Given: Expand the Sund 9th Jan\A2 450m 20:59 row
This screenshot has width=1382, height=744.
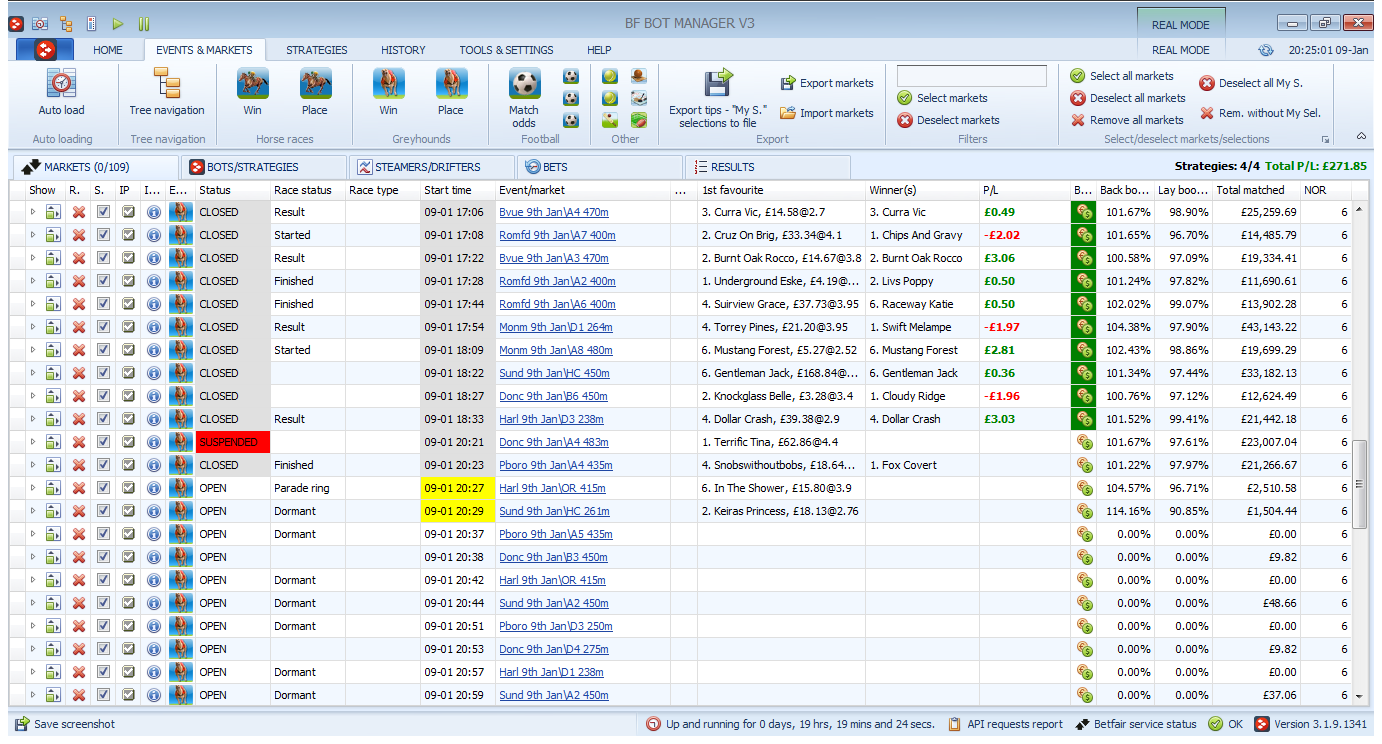Looking at the screenshot, I should coord(32,695).
